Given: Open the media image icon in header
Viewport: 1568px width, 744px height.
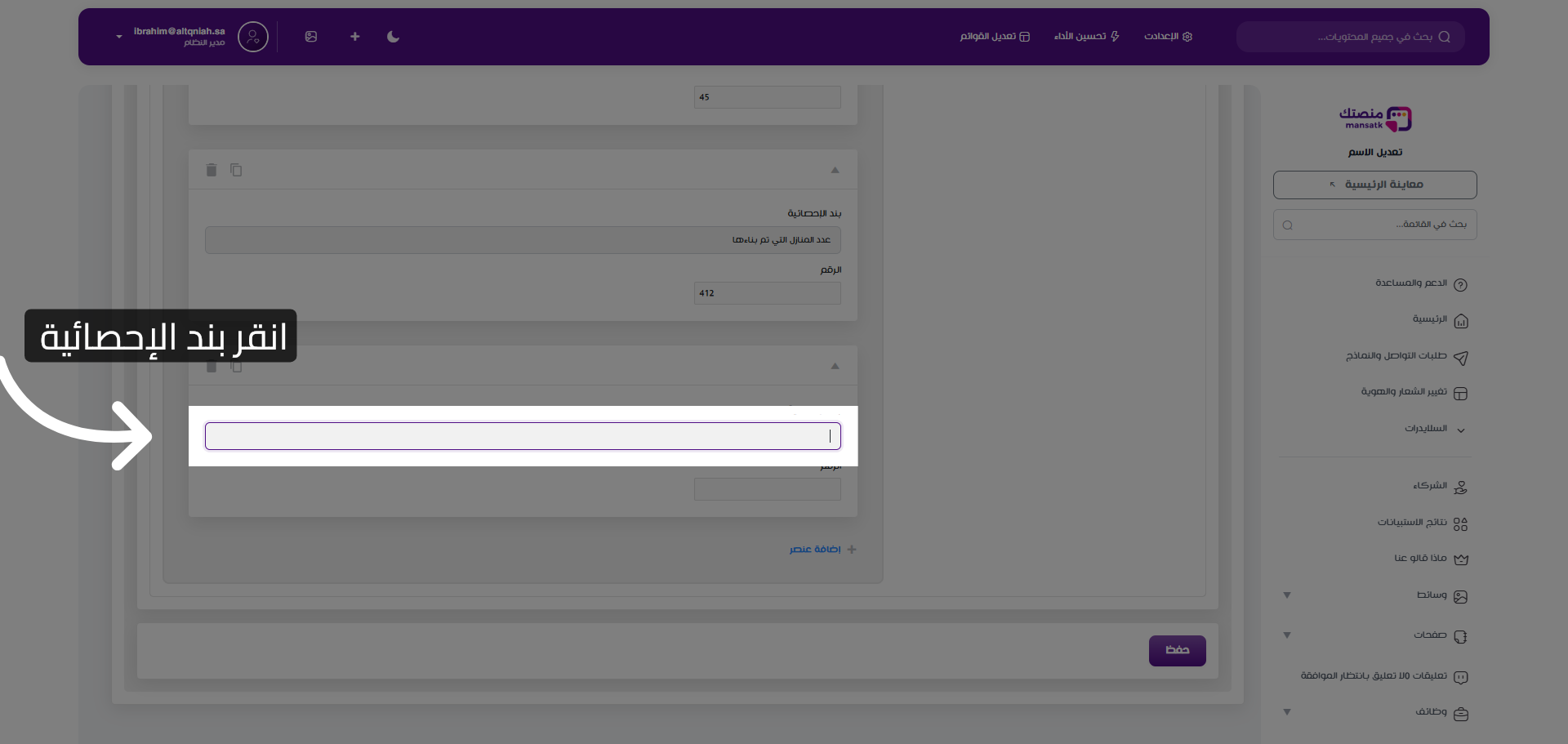Looking at the screenshot, I should tap(311, 37).
